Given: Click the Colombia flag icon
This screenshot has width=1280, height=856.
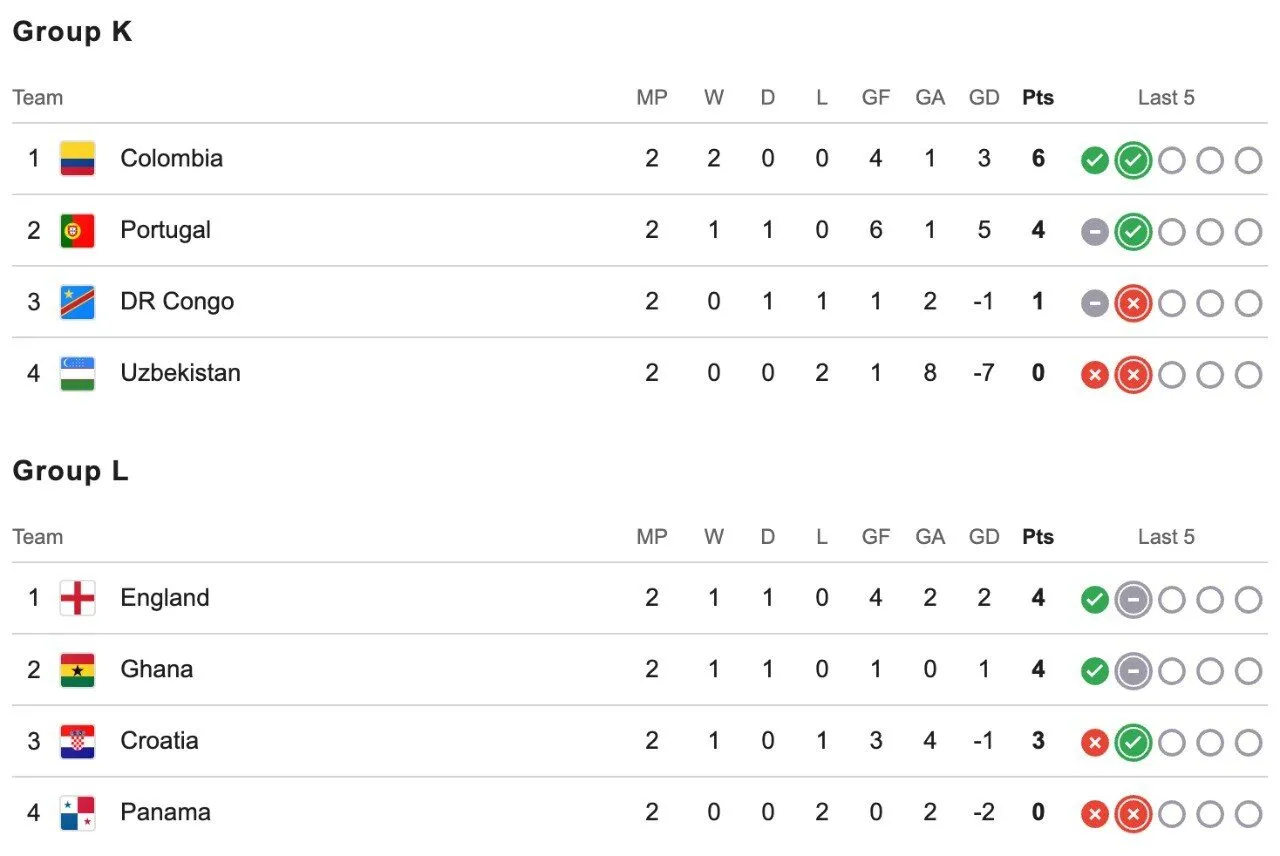Looking at the screenshot, I should coord(77,158).
